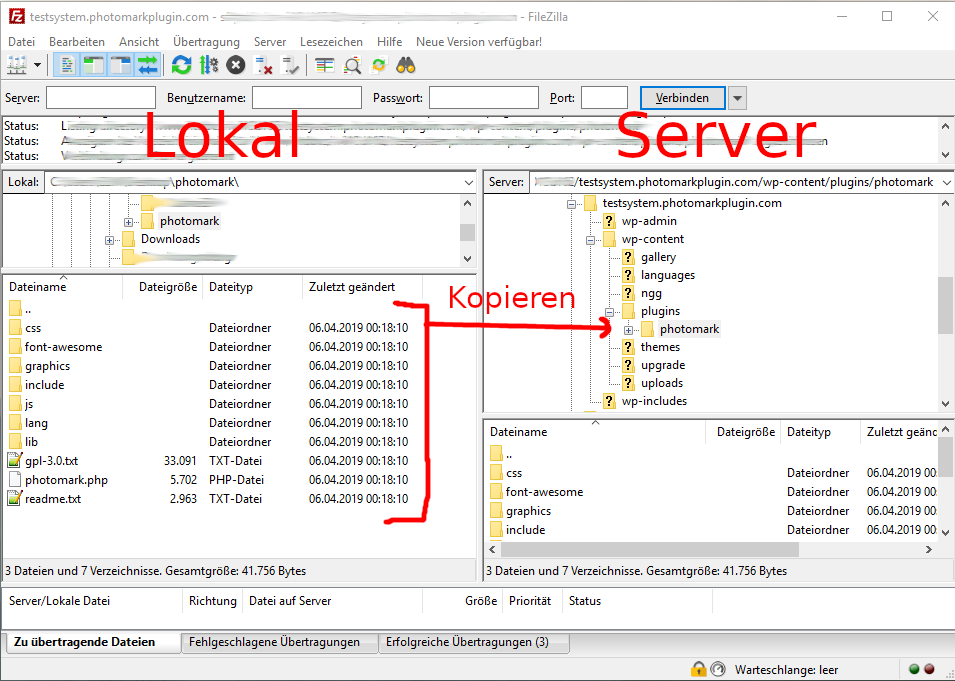Toggle local directory tree view
This screenshot has height=681, width=955.
(x=94, y=66)
